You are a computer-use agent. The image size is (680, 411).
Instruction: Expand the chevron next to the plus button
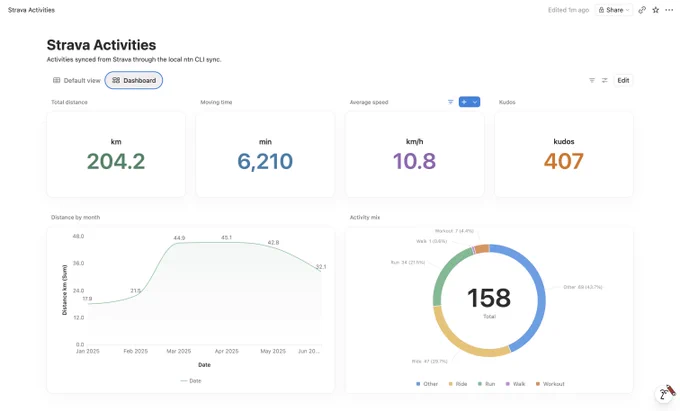(x=475, y=102)
